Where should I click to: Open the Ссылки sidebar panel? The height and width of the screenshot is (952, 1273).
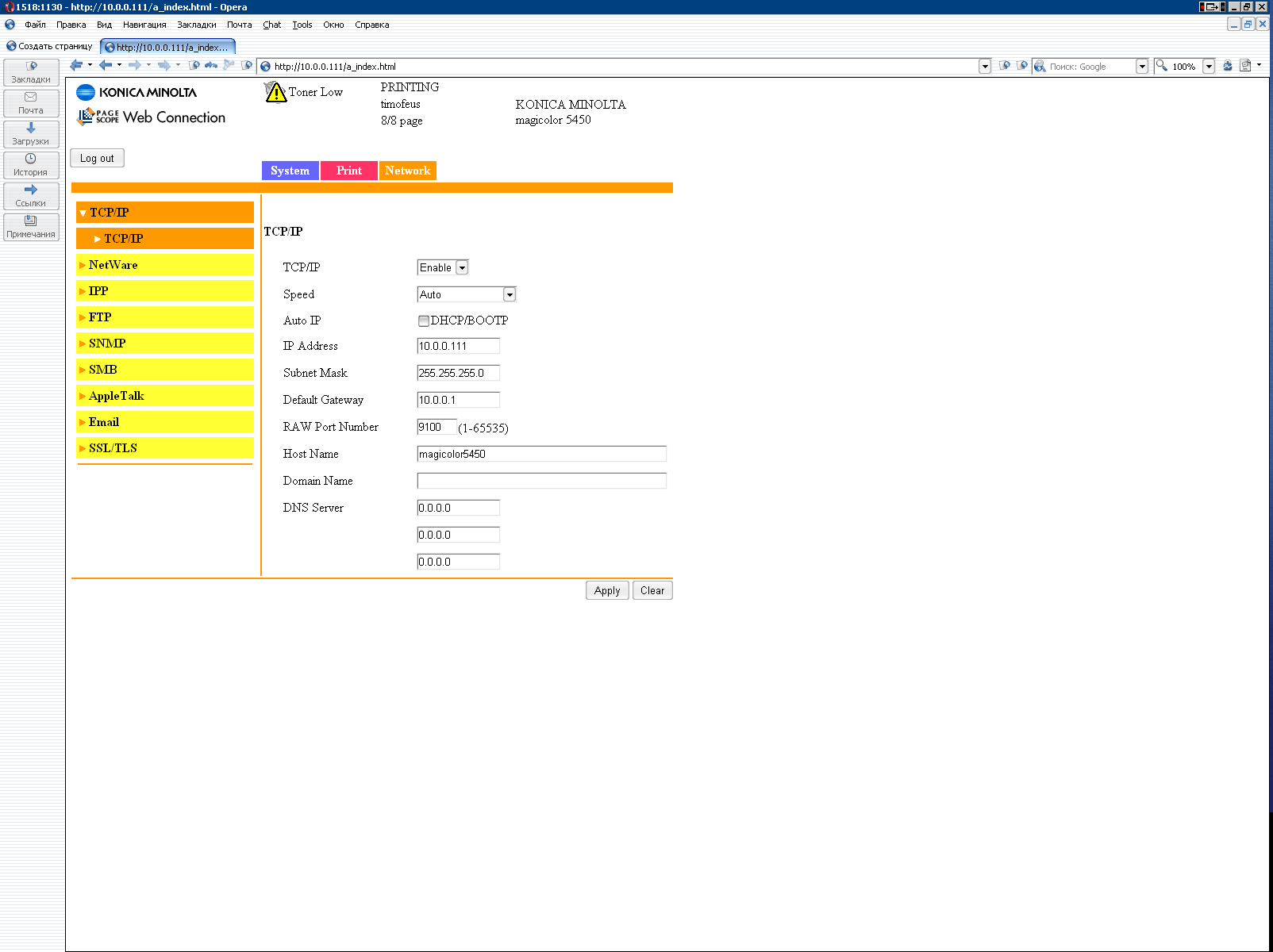click(x=31, y=196)
